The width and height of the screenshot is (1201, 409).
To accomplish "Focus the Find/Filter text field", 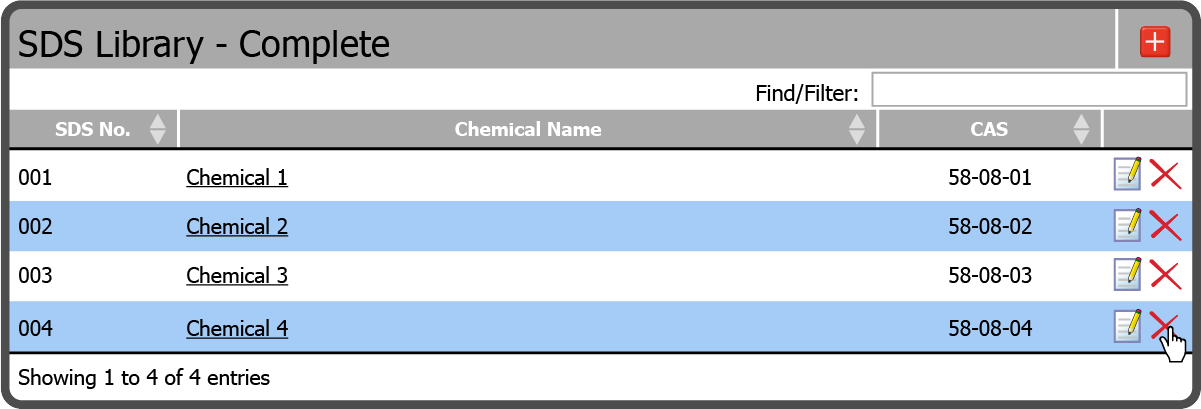I will pos(1029,89).
